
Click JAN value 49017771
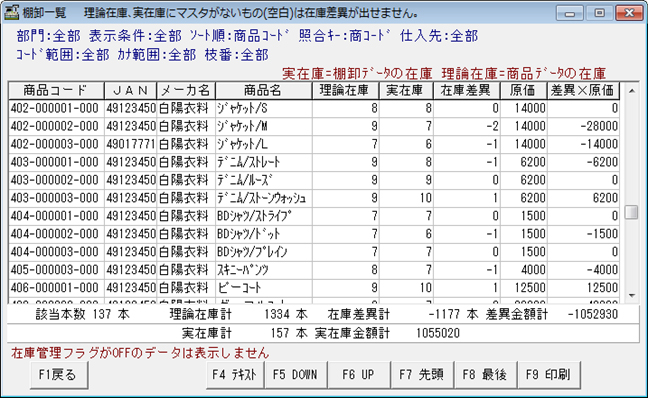click(131, 144)
